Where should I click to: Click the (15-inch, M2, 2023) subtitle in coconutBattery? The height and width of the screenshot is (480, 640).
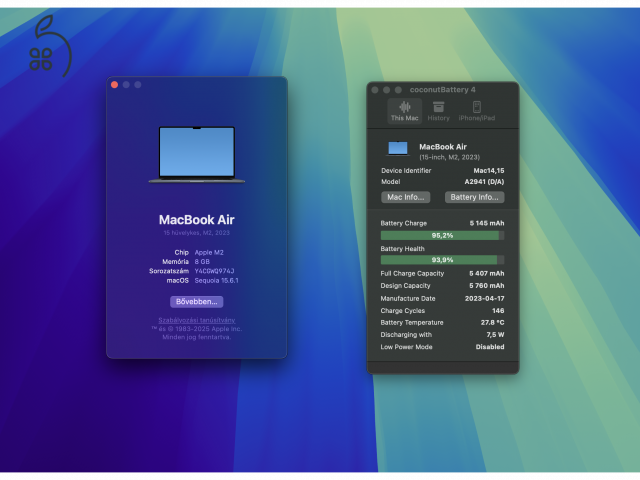click(x=449, y=157)
